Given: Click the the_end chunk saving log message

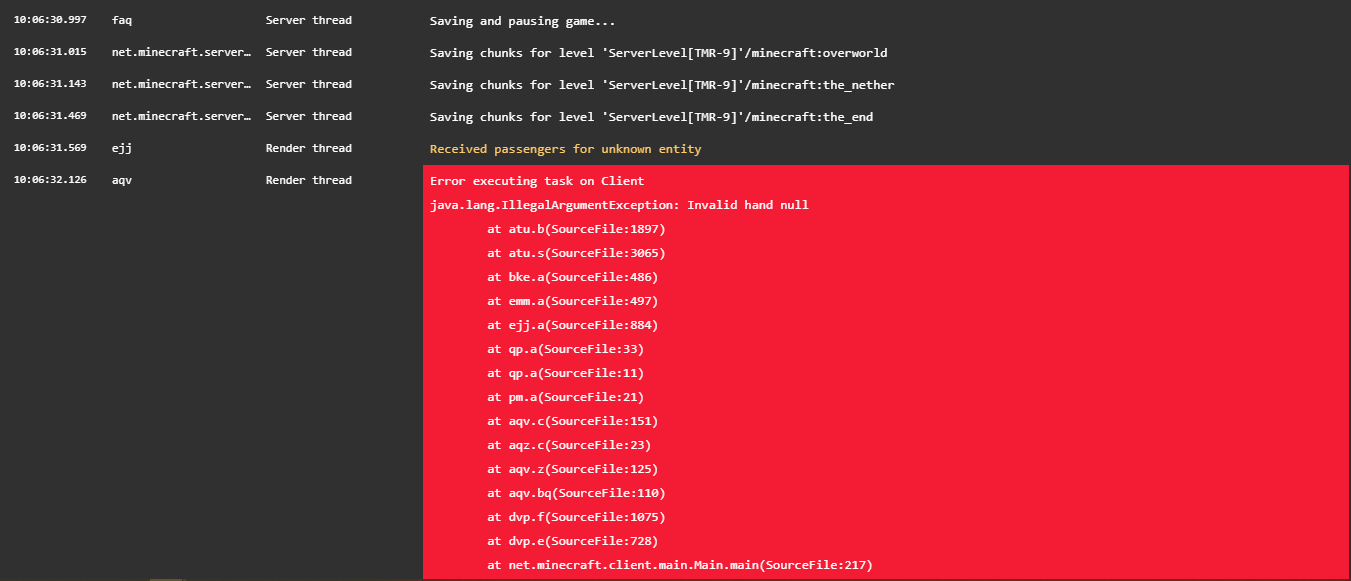Looking at the screenshot, I should click(x=651, y=117).
